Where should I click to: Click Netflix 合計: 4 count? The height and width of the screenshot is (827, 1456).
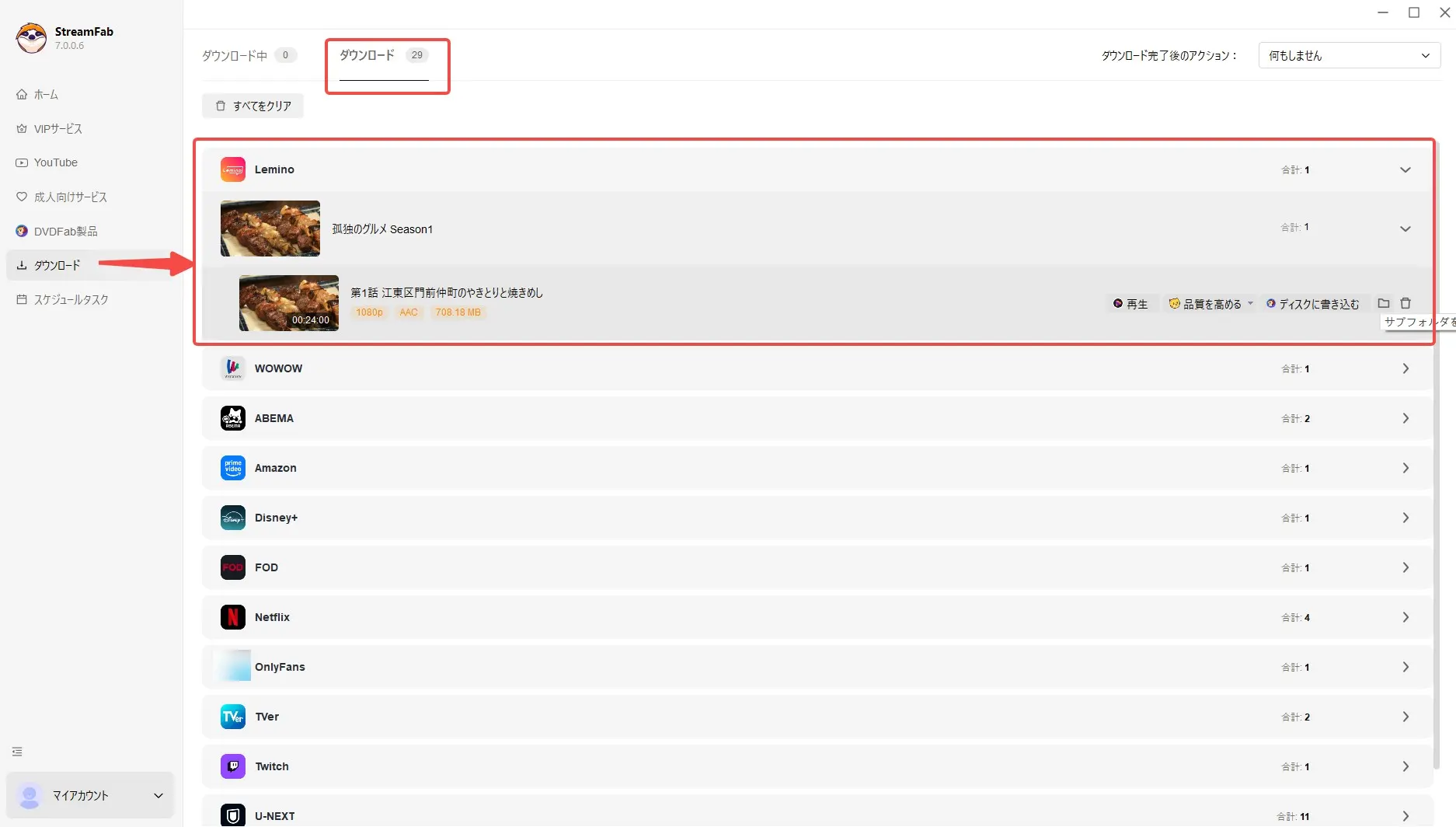1295,617
